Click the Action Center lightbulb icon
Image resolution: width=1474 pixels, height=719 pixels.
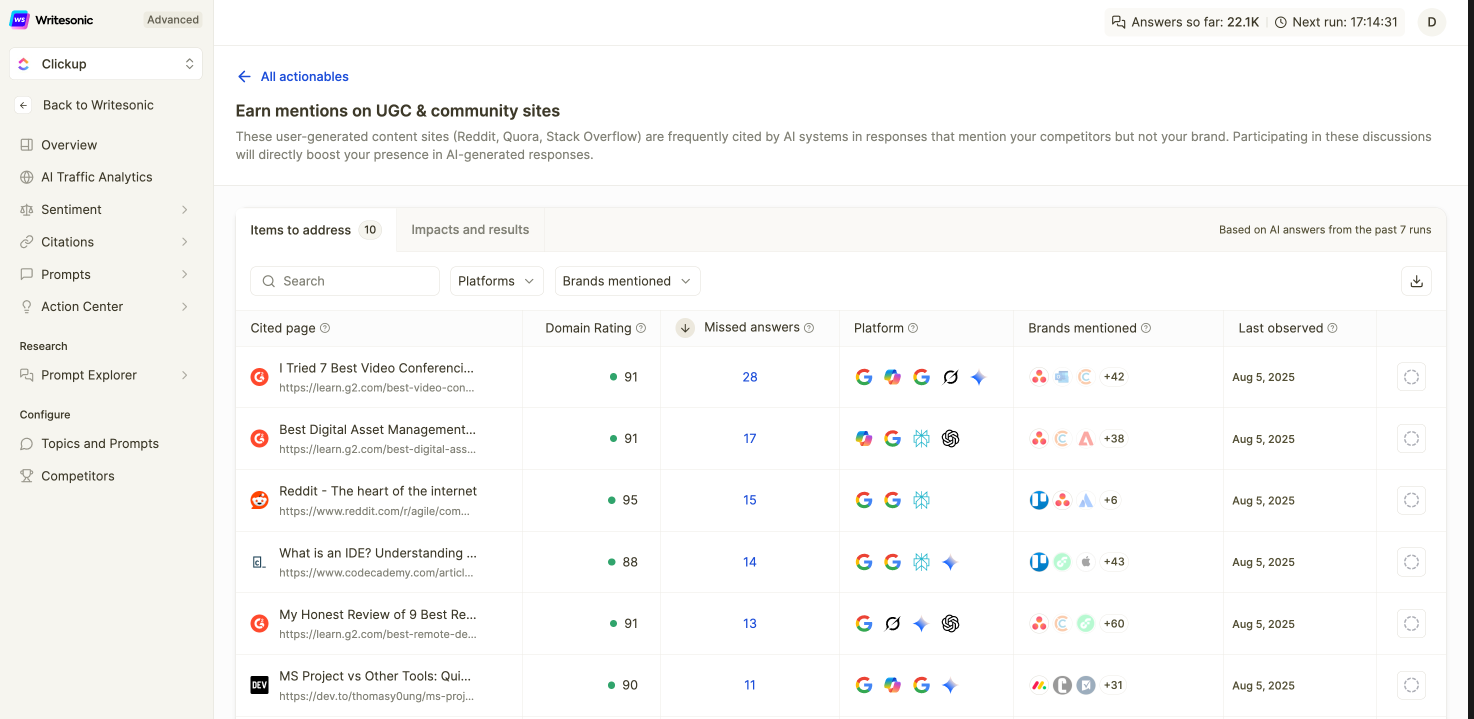pyautogui.click(x=27, y=307)
